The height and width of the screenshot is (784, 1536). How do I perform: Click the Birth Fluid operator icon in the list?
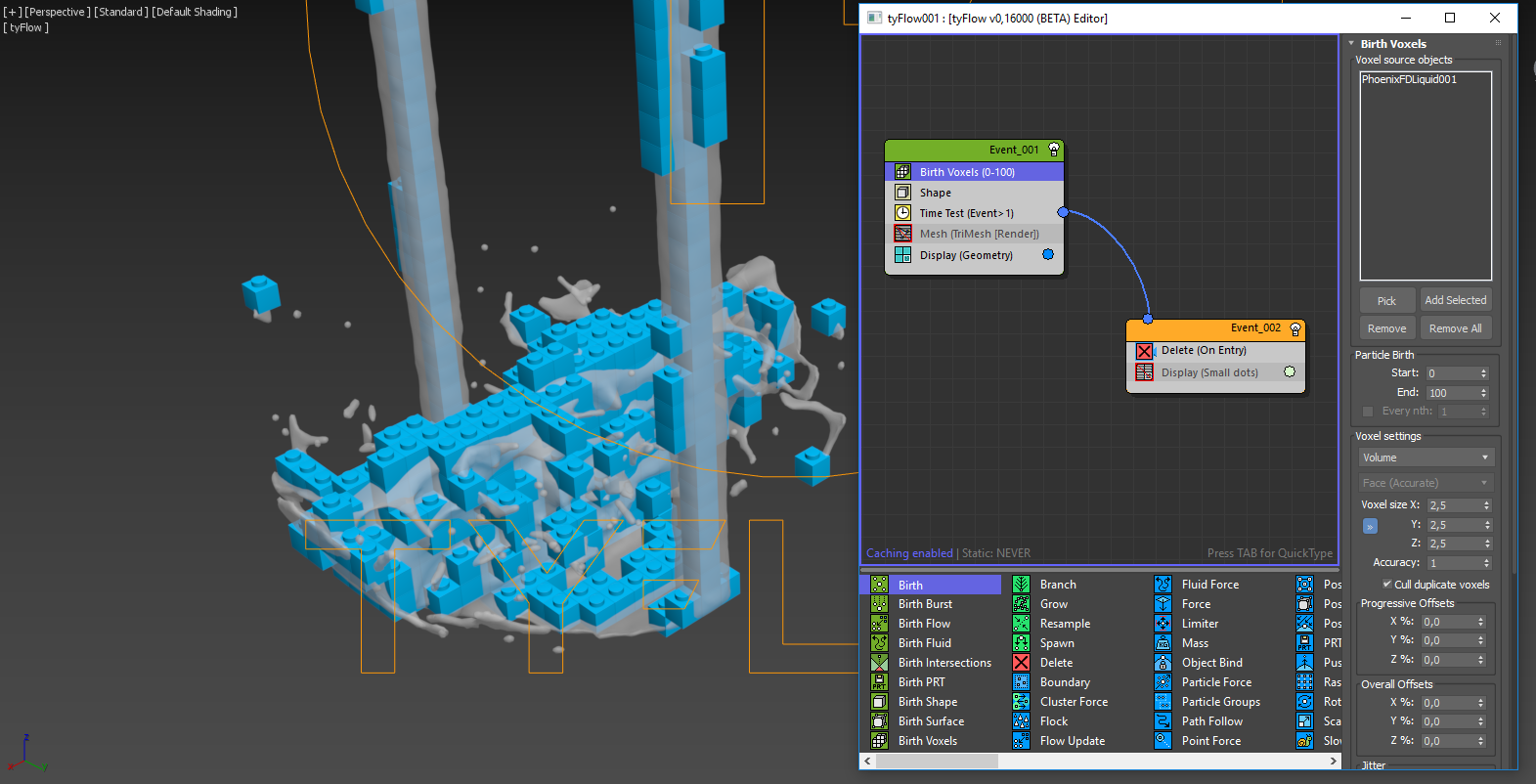(x=879, y=643)
